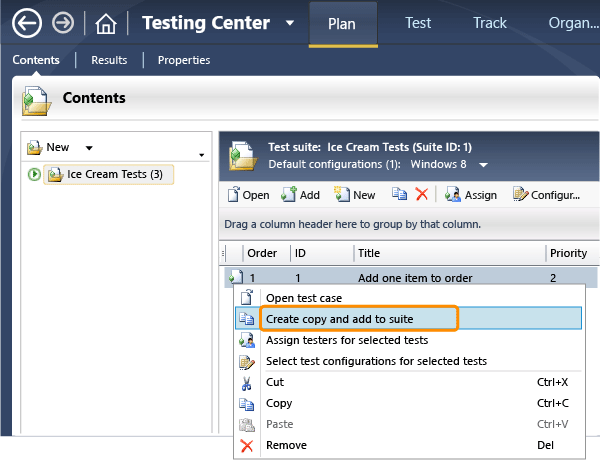This screenshot has height=460, width=600.
Task: Click the Assign toolbar button
Action: [x=471, y=195]
